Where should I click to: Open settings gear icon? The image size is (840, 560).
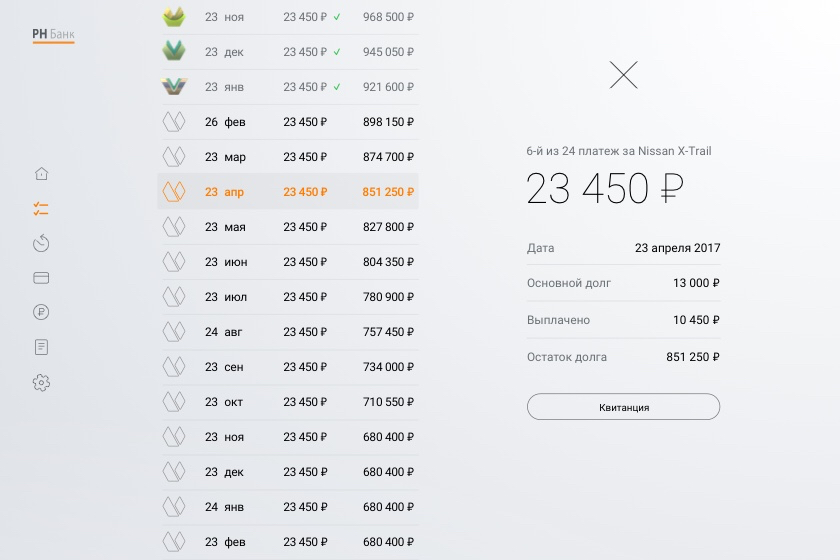tap(41, 382)
